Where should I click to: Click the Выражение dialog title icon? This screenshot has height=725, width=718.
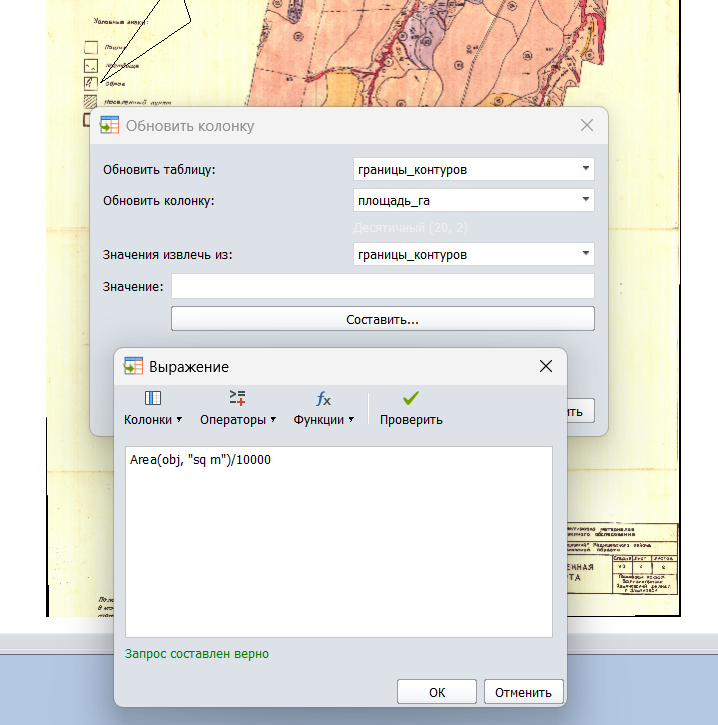[x=134, y=366]
